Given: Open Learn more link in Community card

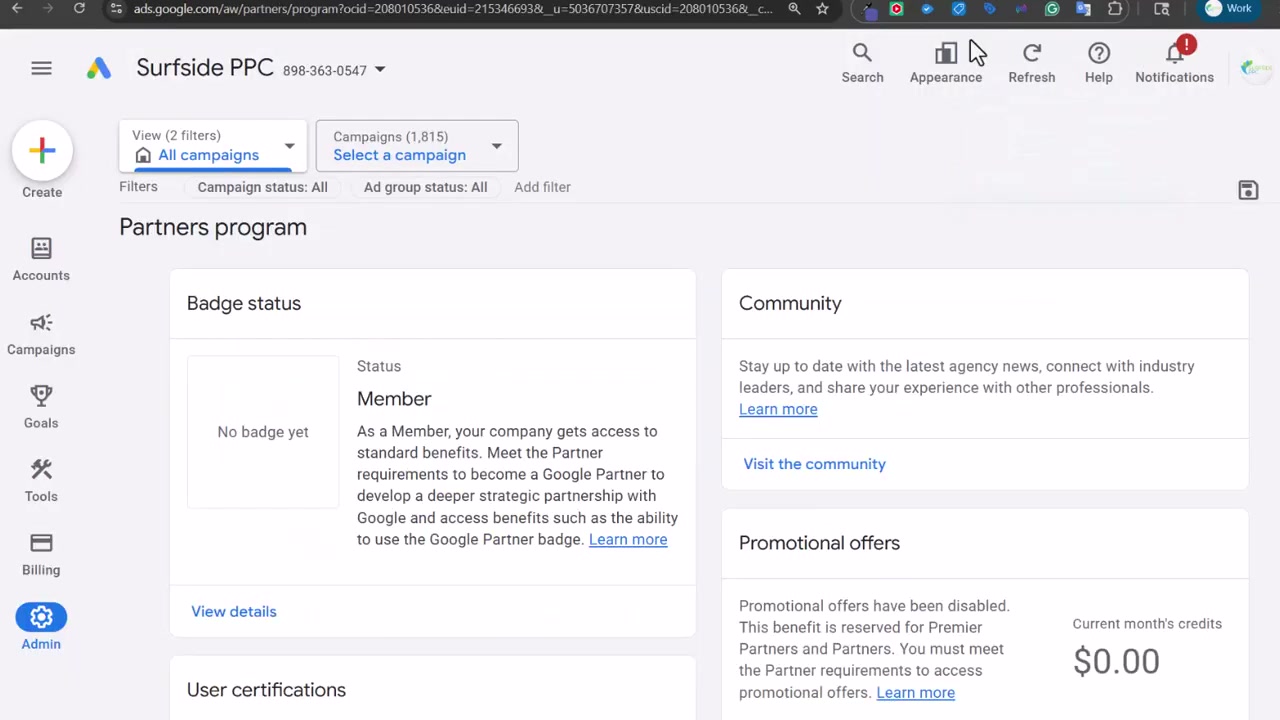Looking at the screenshot, I should [778, 409].
